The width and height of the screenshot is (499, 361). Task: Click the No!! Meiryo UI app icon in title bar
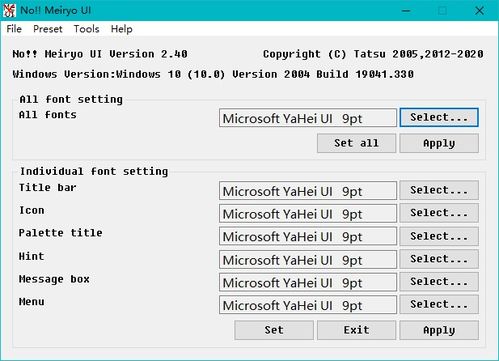[x=9, y=10]
